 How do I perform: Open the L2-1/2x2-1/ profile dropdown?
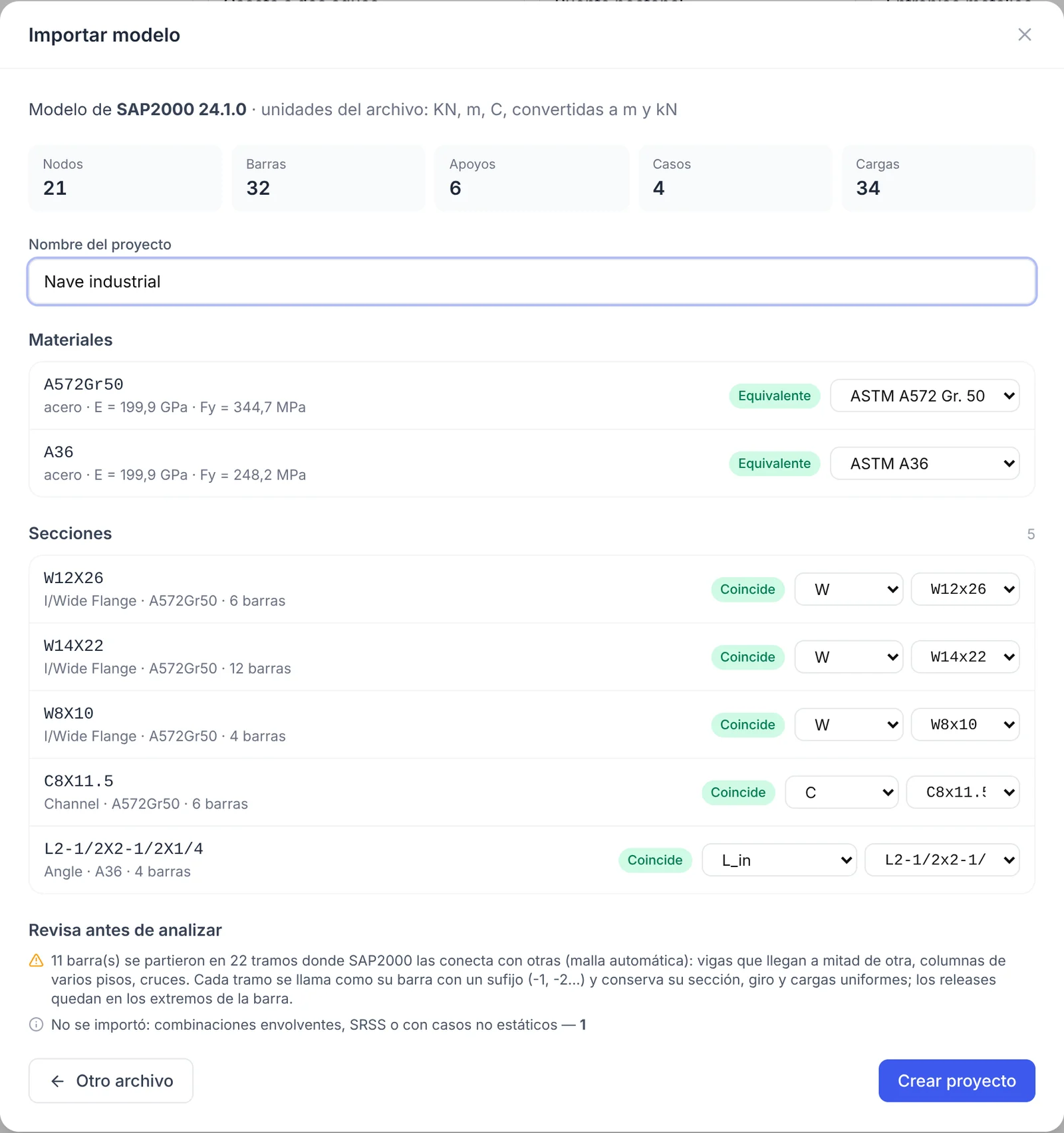[x=942, y=860]
